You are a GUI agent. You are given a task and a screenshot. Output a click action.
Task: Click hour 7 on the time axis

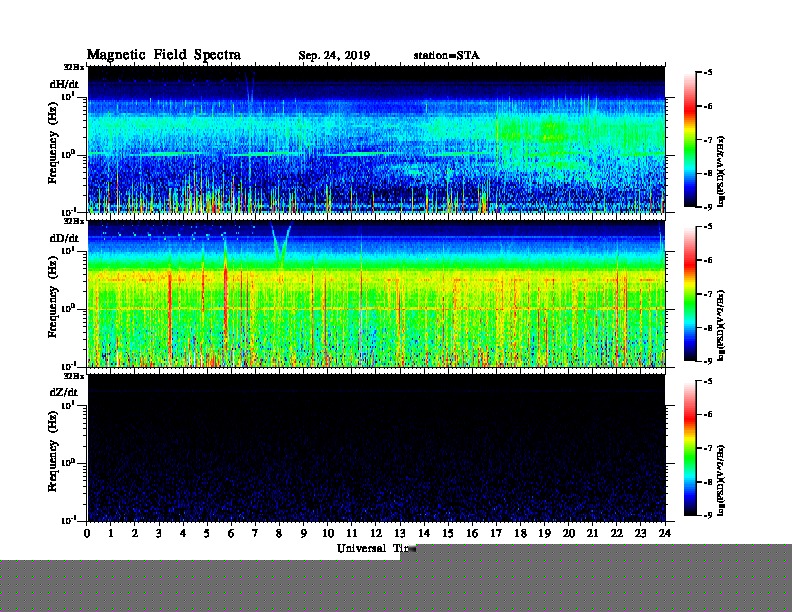click(256, 533)
